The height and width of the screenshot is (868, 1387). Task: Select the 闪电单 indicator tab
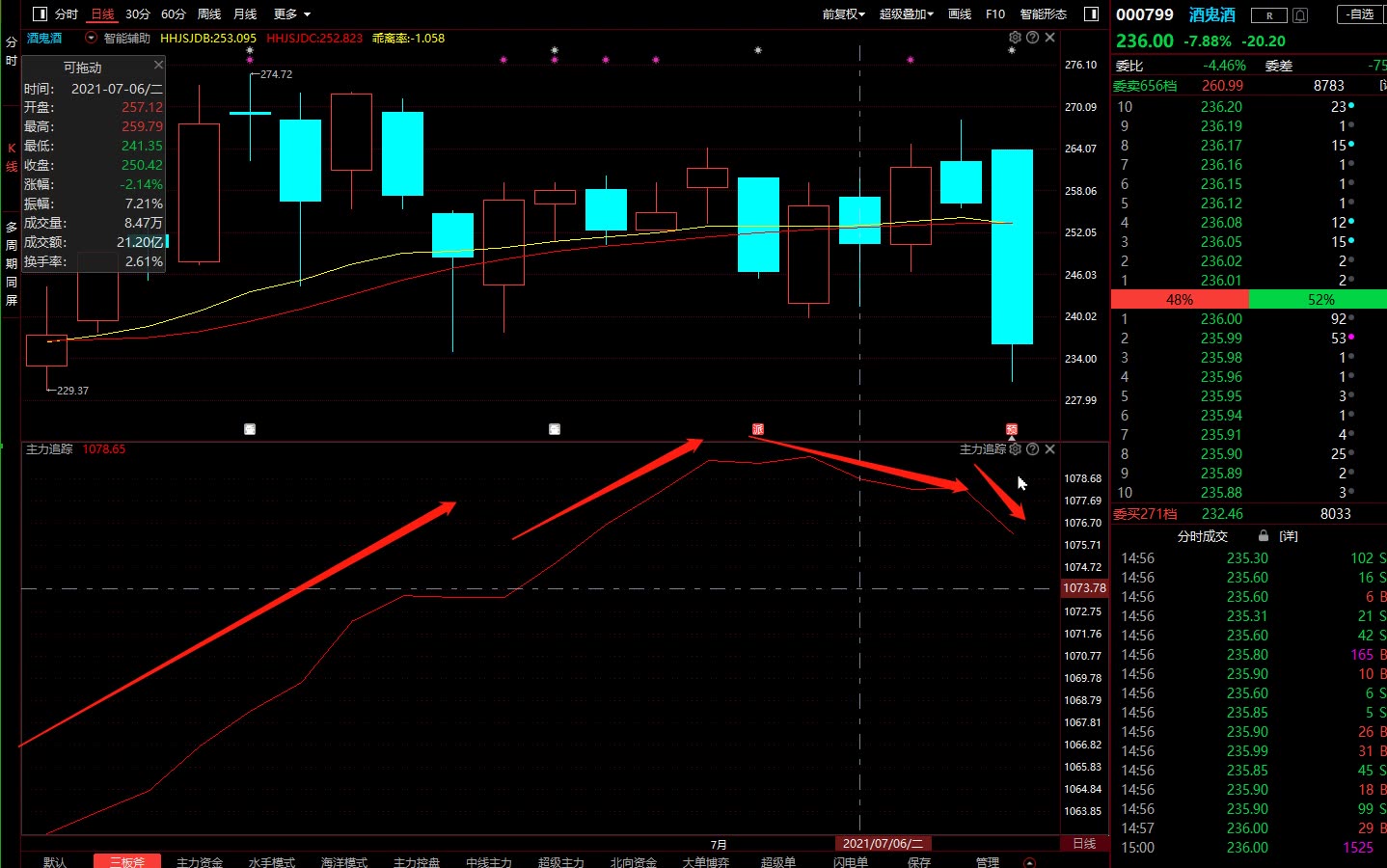click(x=851, y=862)
